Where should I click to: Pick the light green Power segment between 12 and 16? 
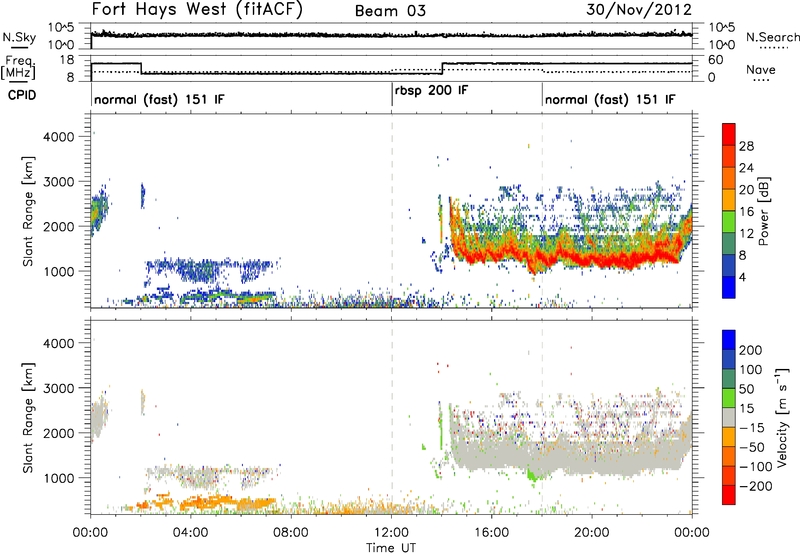pyautogui.click(x=729, y=222)
